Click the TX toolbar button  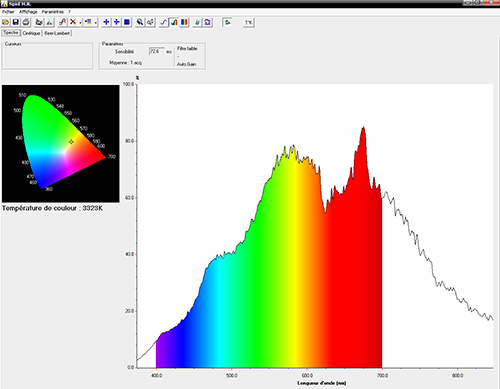(x=249, y=22)
